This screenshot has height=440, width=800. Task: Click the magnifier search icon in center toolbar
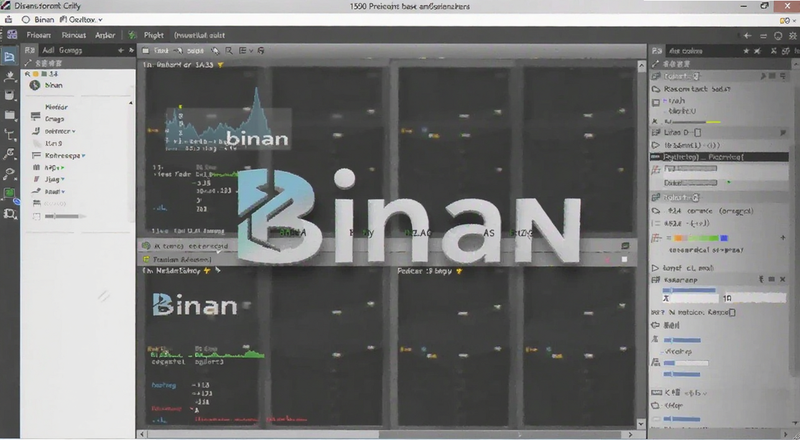[229, 51]
